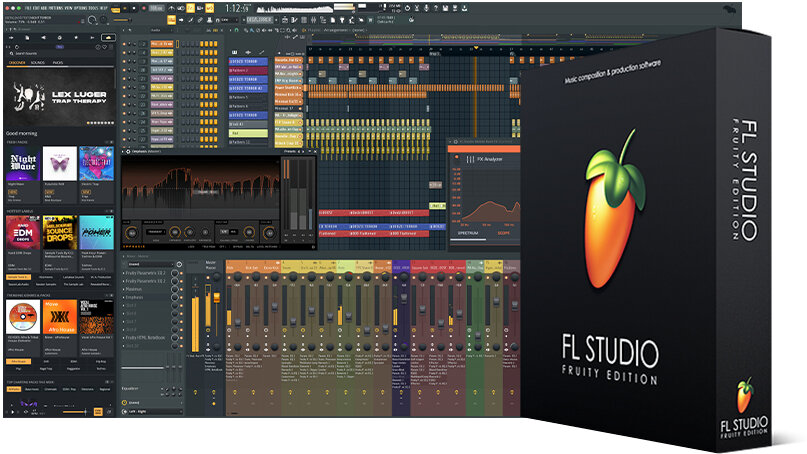
Task: Click the question mark help icon
Action: coord(436,8)
